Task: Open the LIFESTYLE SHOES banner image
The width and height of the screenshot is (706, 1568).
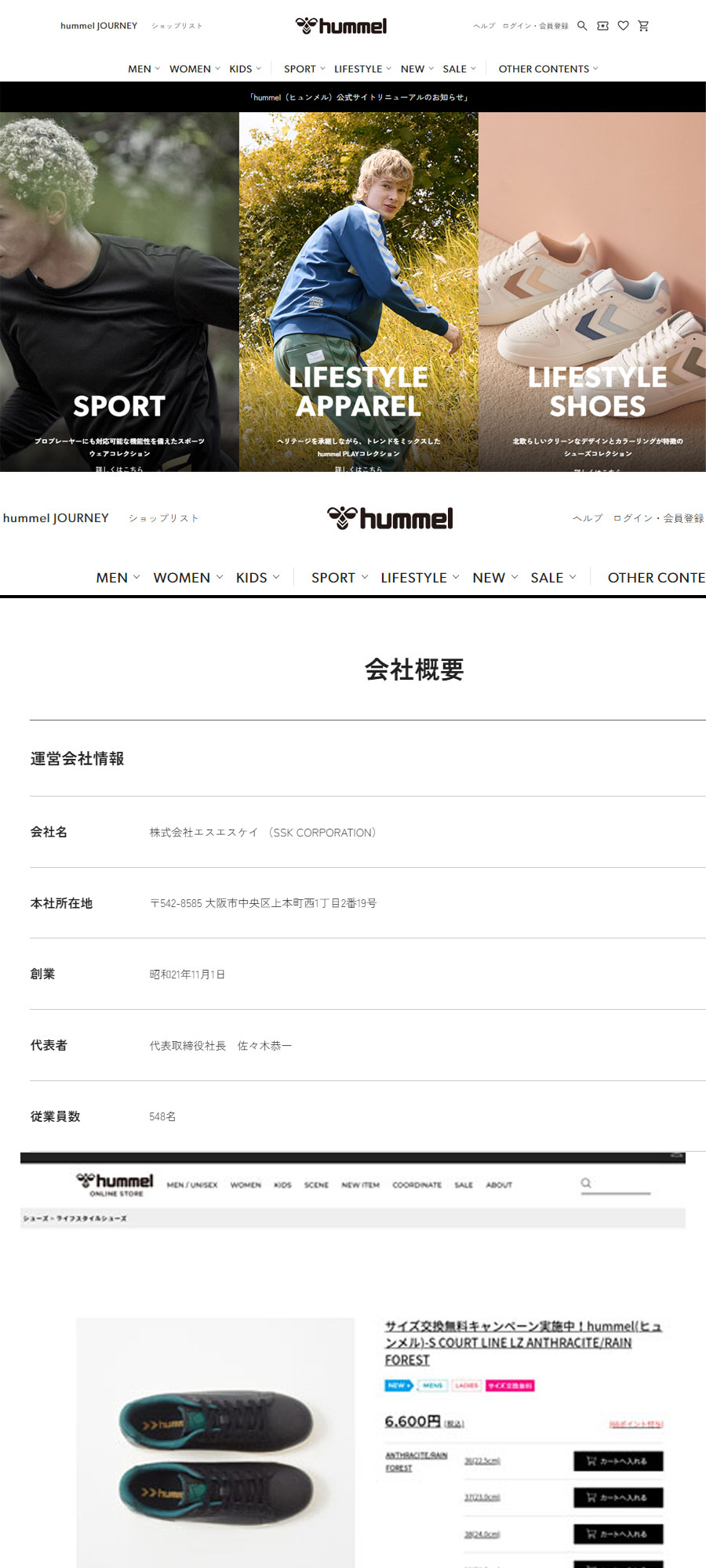Action: click(x=592, y=292)
